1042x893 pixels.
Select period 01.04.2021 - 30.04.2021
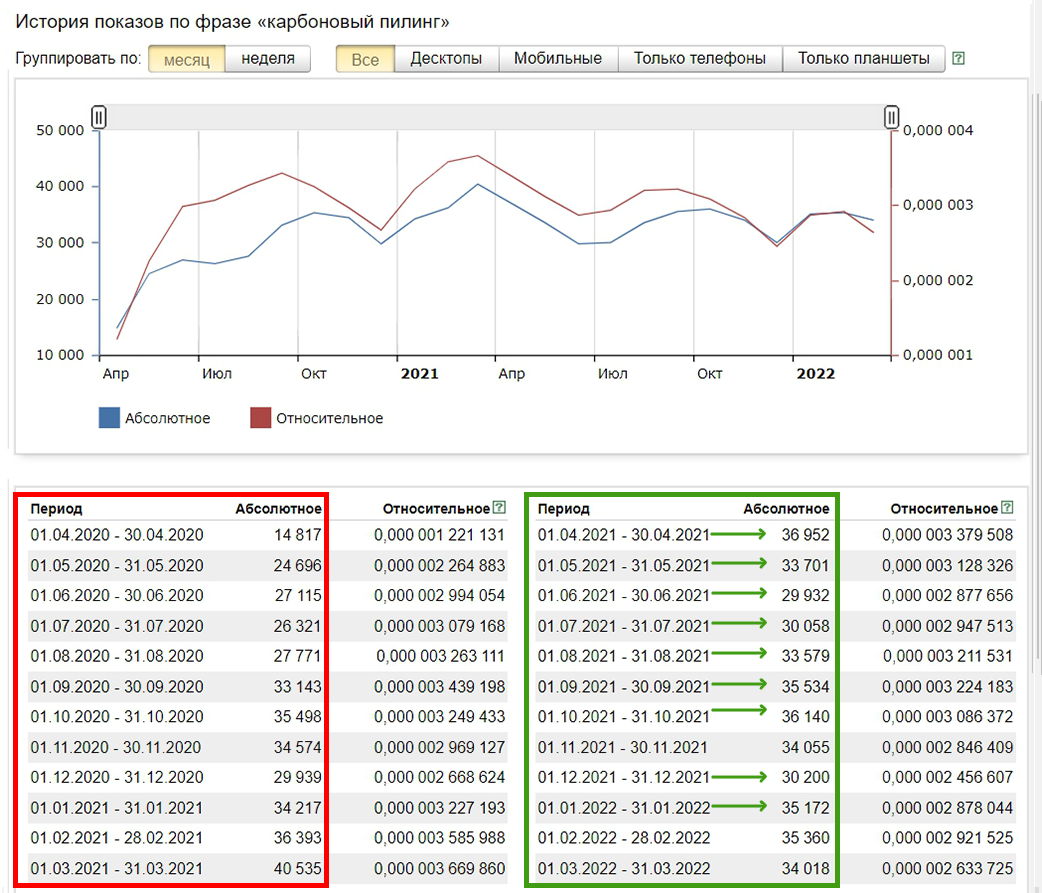click(624, 535)
